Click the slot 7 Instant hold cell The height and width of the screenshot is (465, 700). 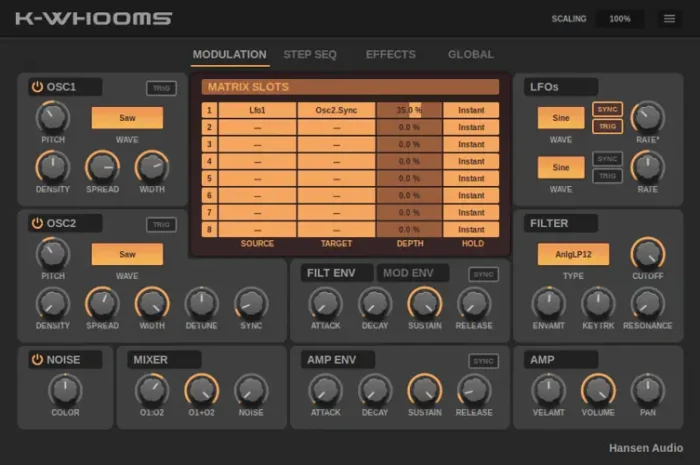[x=471, y=212]
